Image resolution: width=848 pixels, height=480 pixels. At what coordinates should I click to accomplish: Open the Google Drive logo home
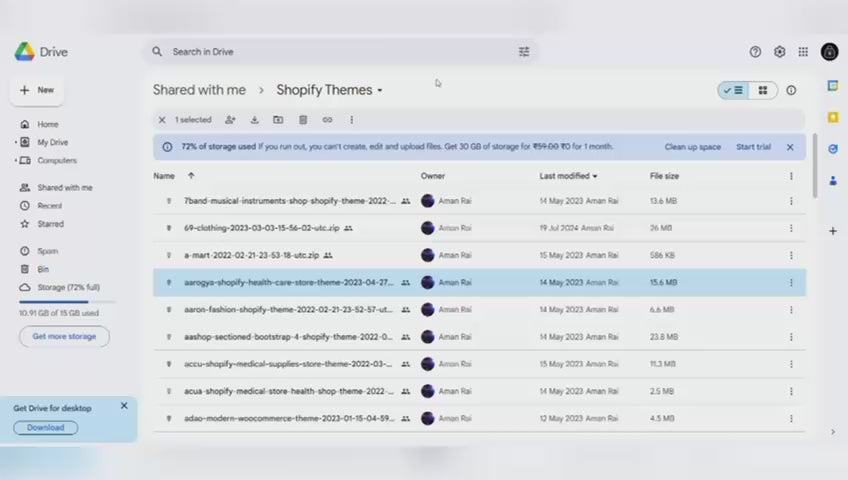41,52
